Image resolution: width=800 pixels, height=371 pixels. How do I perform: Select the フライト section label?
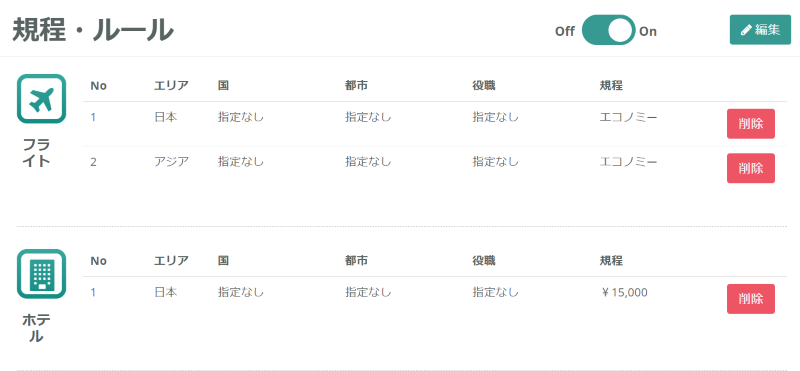pyautogui.click(x=36, y=153)
